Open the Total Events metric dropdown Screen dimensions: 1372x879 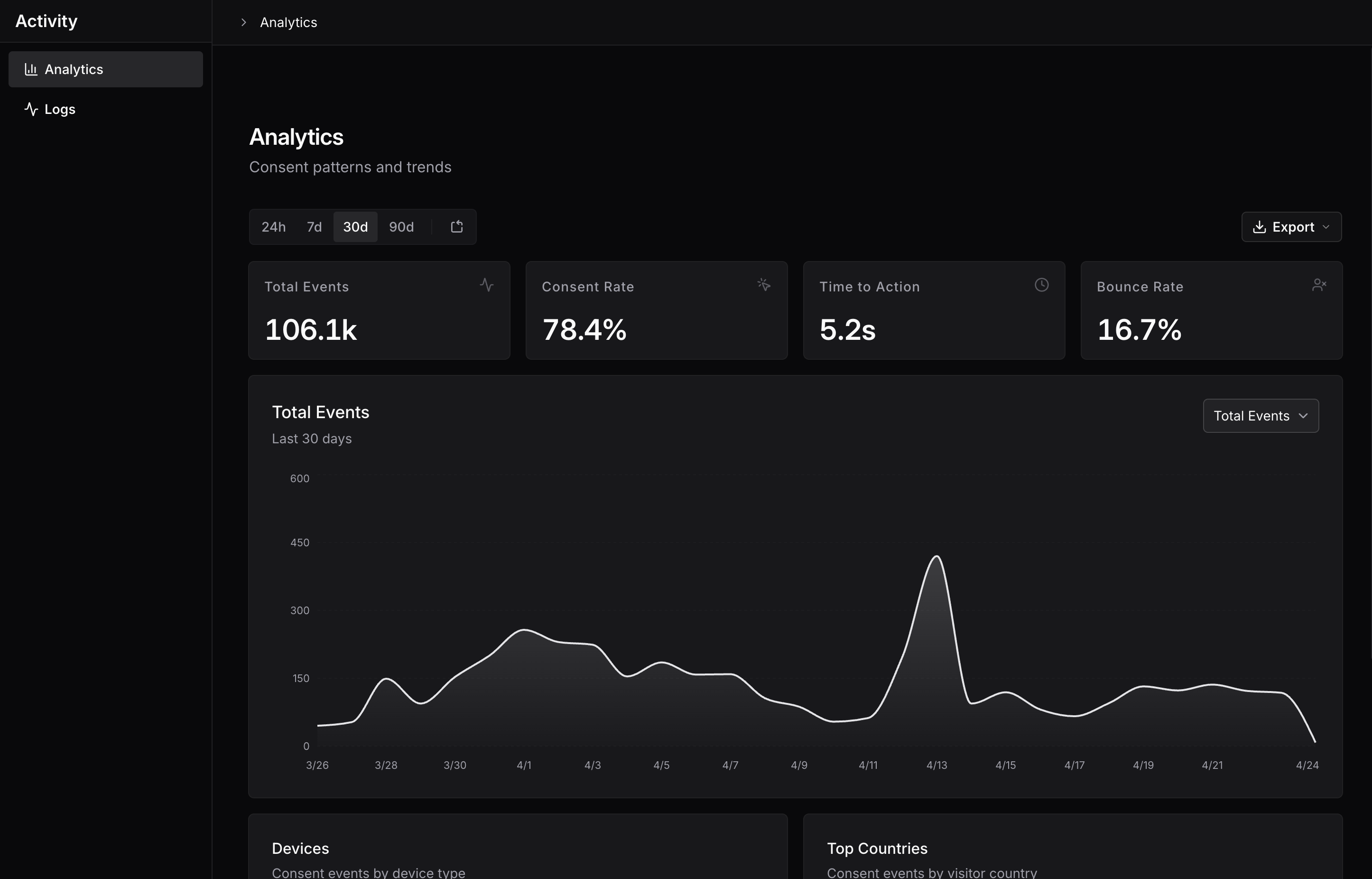pyautogui.click(x=1260, y=415)
